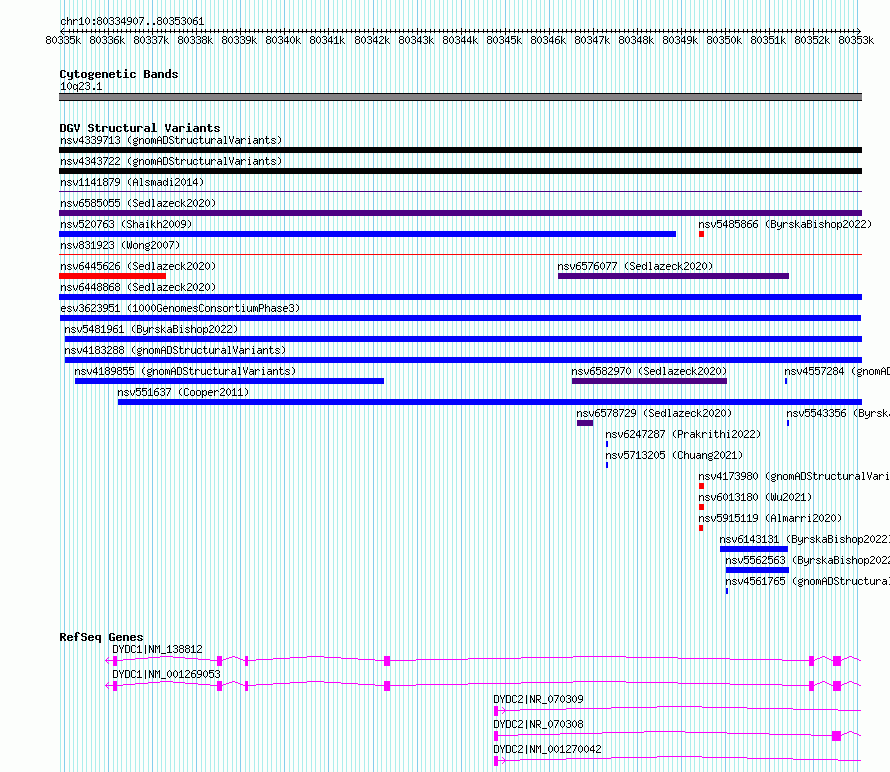Select the nsv831923 (Wong2007) label
This screenshot has height=772, width=890.
click(120, 245)
